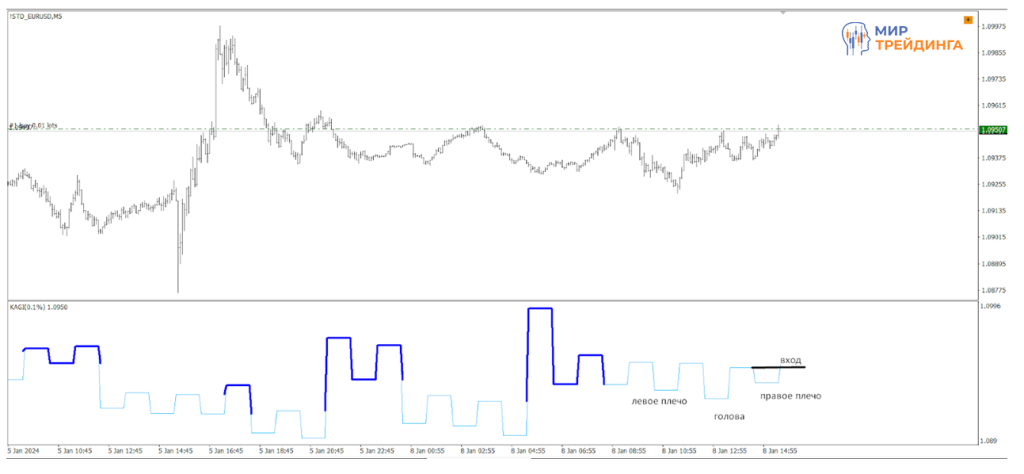
Task: Click the orange alert icon in chart corner
Action: click(x=967, y=20)
